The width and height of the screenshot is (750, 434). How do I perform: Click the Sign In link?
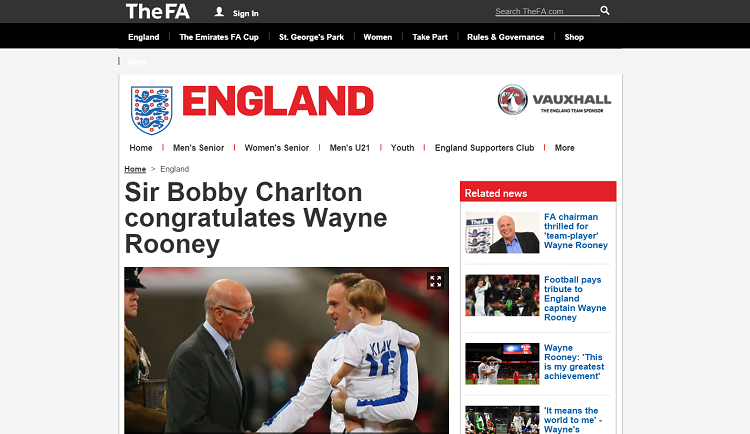(245, 13)
